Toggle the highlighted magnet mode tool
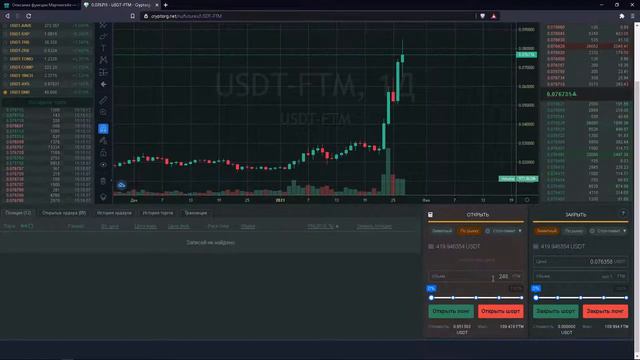This screenshot has height=360, width=640. click(103, 129)
